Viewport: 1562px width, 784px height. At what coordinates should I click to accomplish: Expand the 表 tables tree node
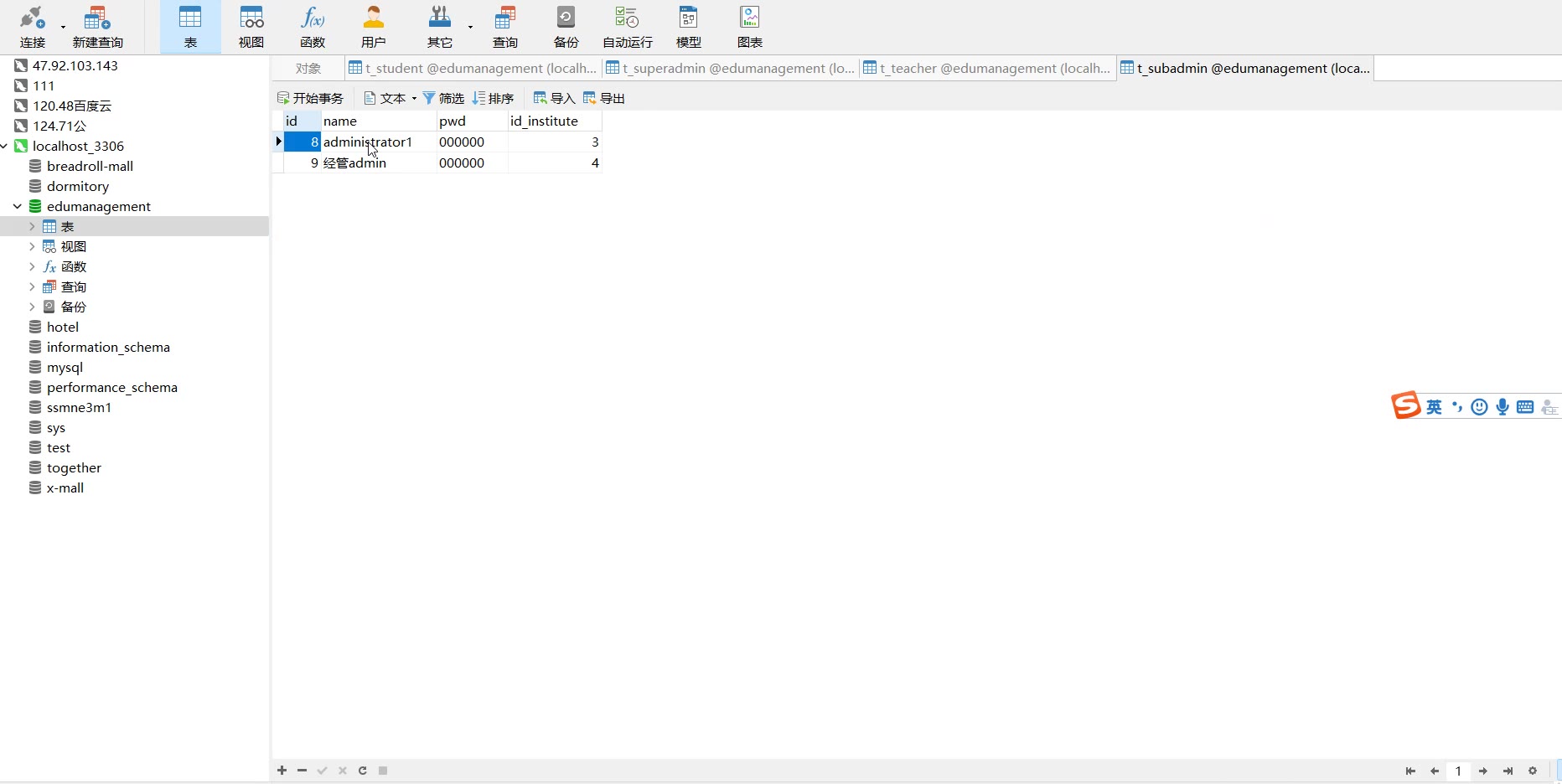[x=32, y=226]
